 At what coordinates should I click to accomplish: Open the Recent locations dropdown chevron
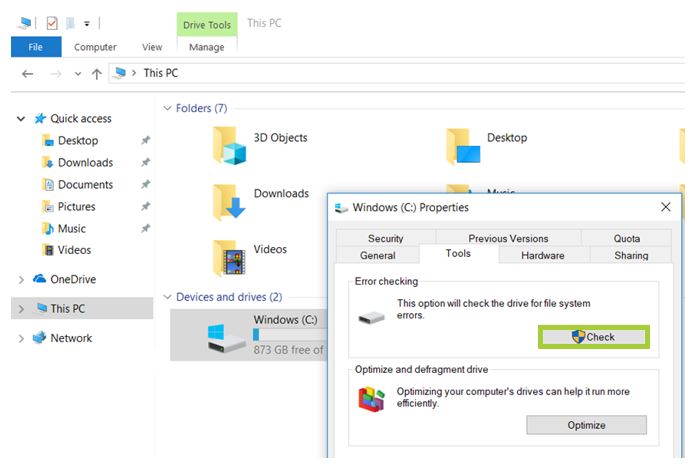click(x=78, y=74)
